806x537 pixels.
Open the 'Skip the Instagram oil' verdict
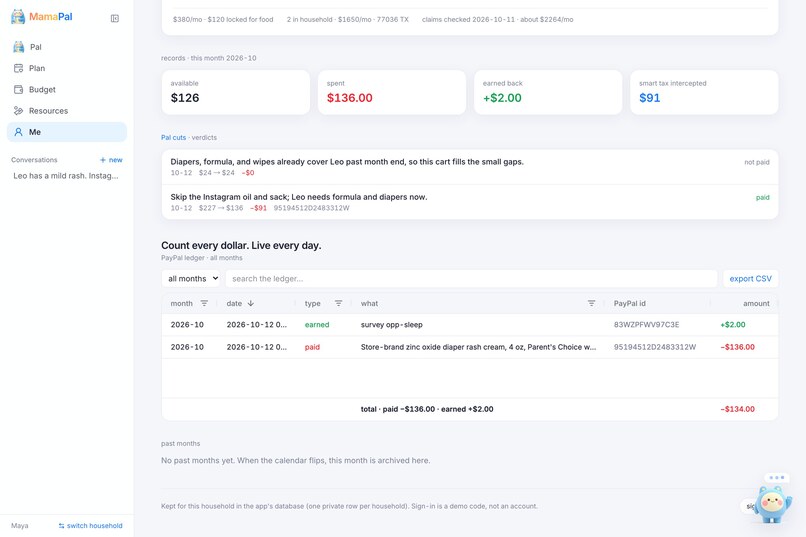[x=470, y=202]
